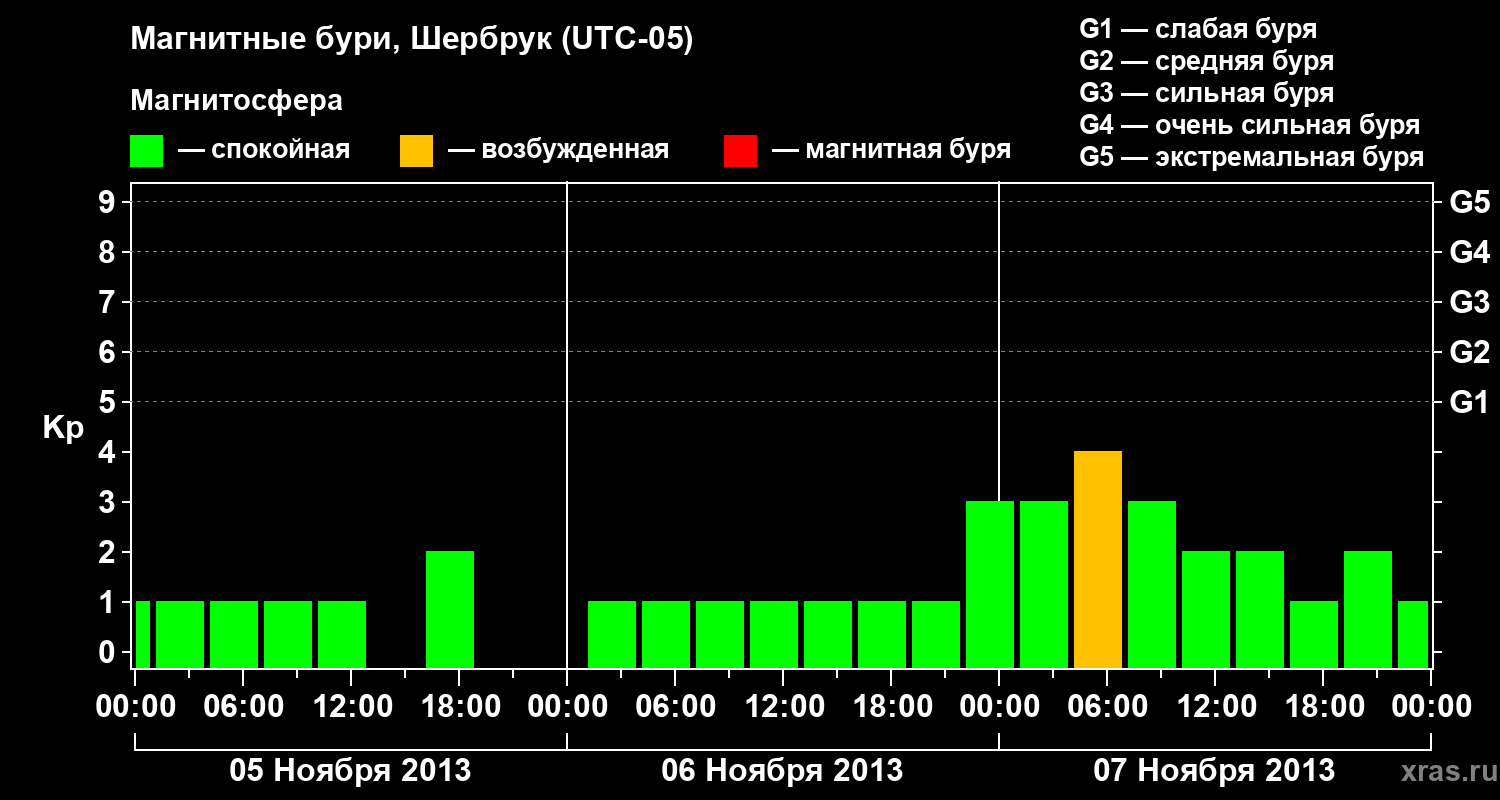Click the orange Kp 4 bar on 07 November
The image size is (1500, 800).
click(x=1098, y=559)
